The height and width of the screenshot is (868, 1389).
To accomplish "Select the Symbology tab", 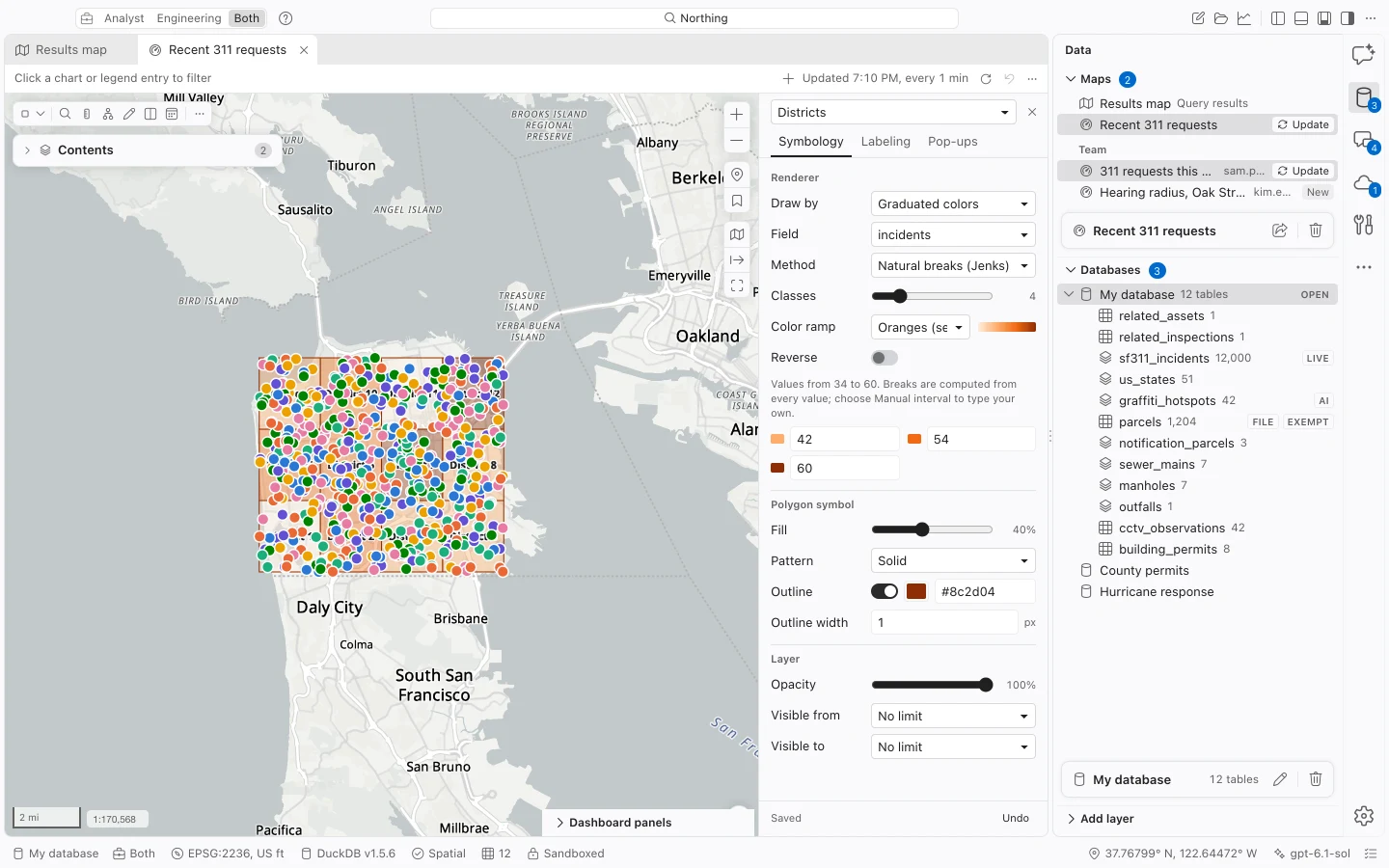I will click(811, 142).
